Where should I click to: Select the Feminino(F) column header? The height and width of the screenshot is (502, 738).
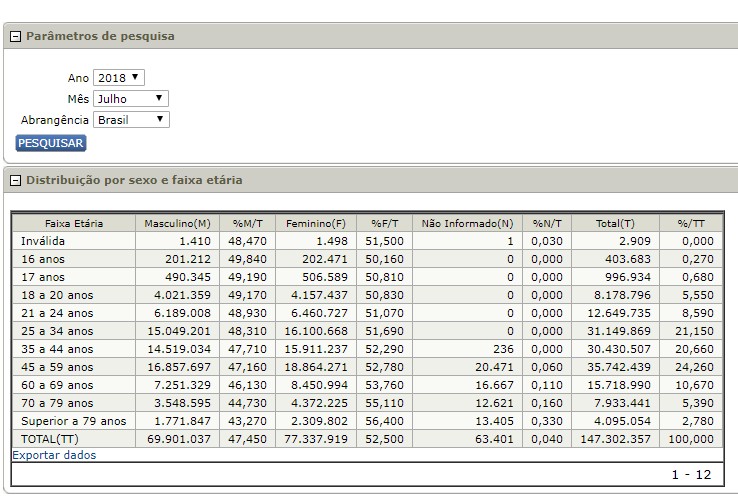click(316, 223)
